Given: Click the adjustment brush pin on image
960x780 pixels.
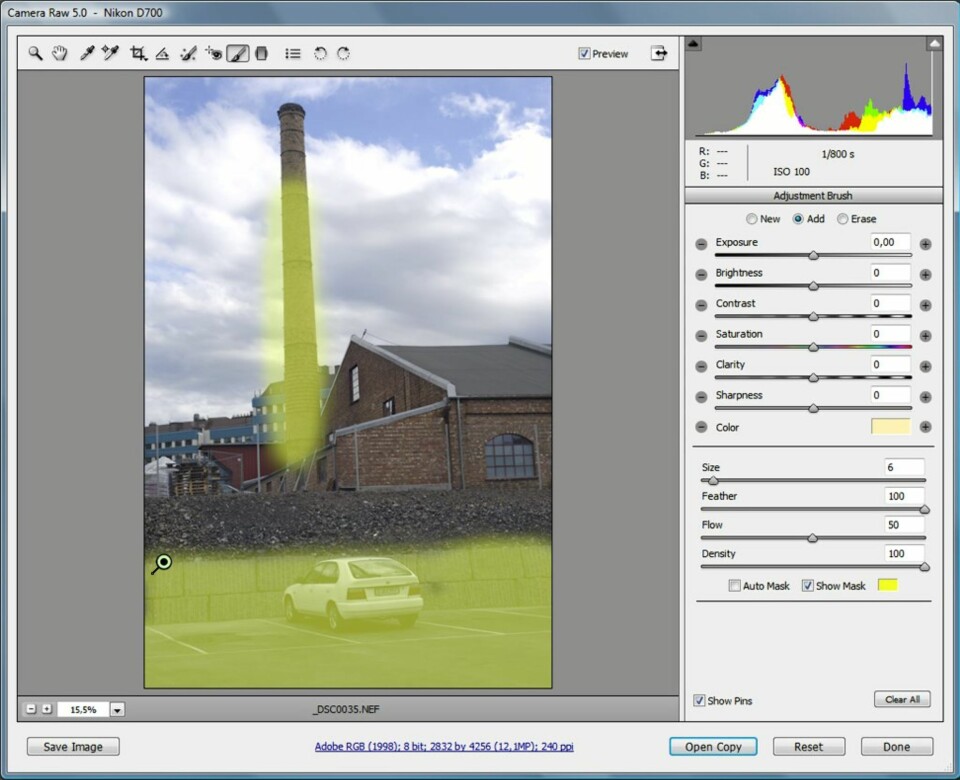Looking at the screenshot, I should 163,562.
